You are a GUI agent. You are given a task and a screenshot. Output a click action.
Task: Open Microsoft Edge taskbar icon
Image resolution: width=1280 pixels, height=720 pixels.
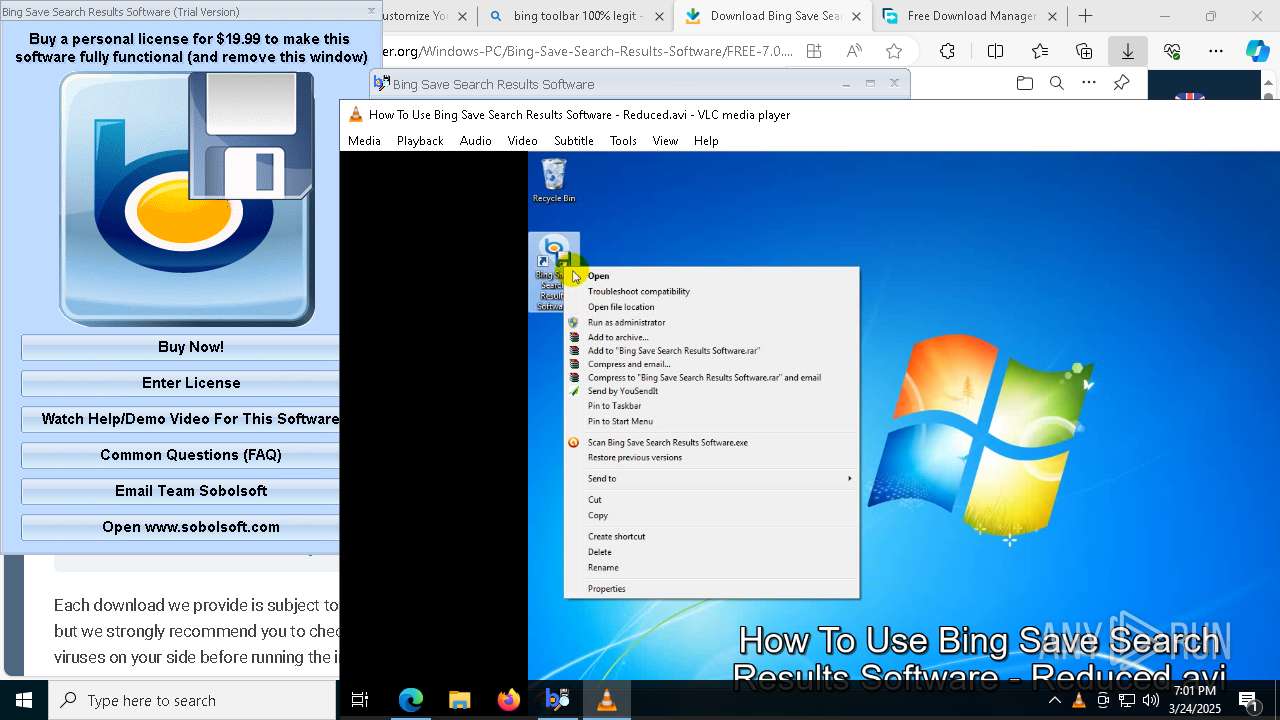coord(411,700)
